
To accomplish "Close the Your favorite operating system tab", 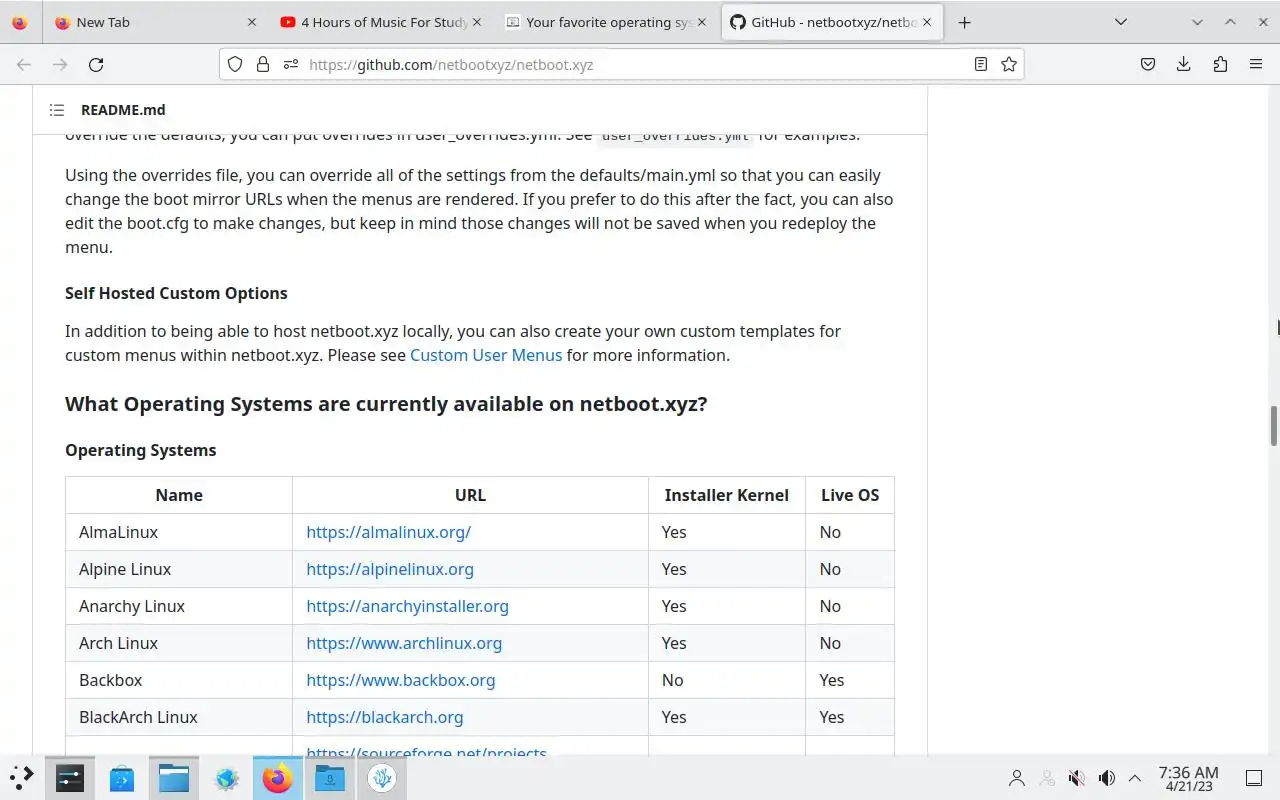I will click(x=701, y=22).
